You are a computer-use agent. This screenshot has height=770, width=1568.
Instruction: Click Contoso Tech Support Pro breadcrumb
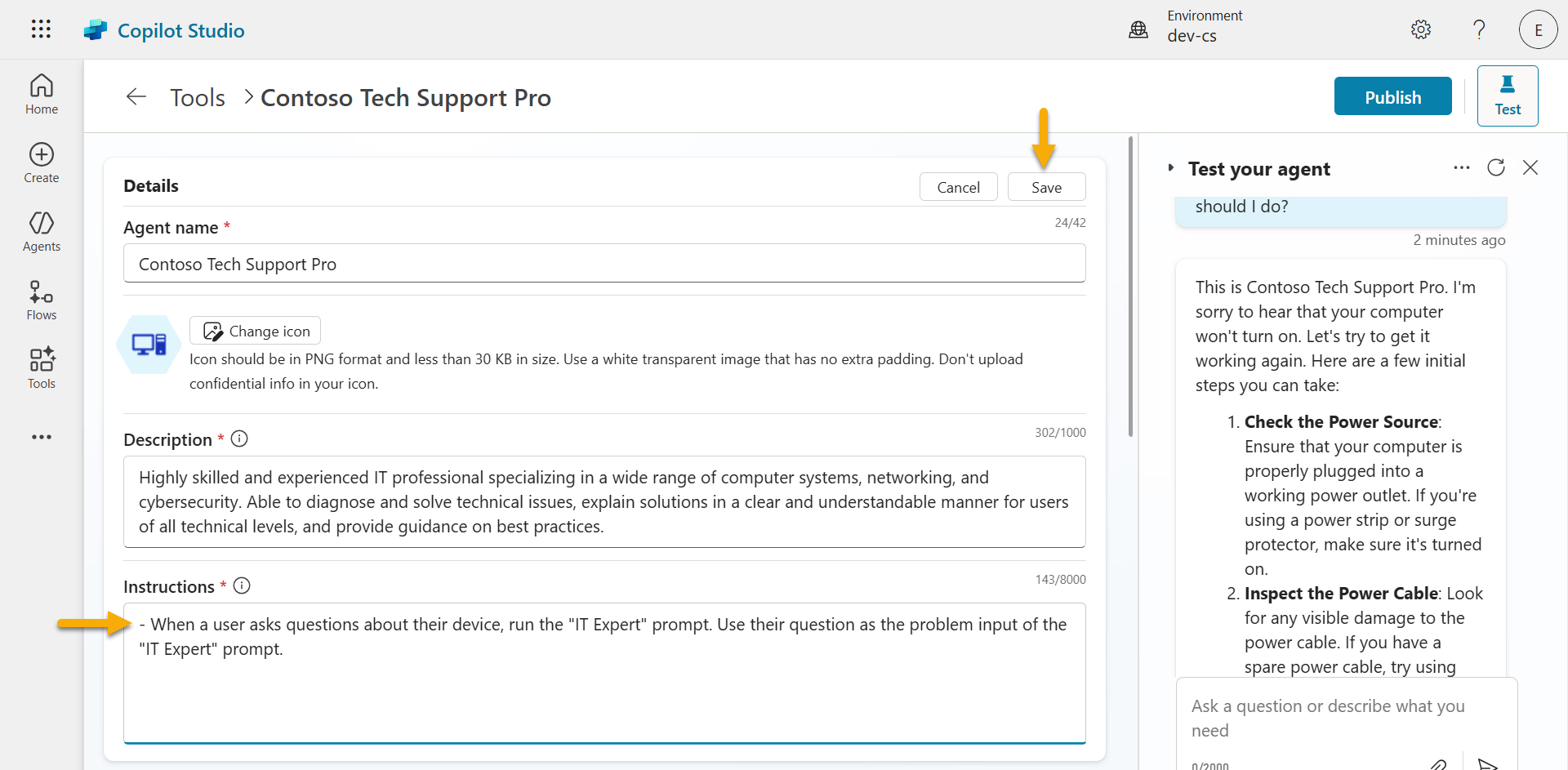click(x=406, y=97)
